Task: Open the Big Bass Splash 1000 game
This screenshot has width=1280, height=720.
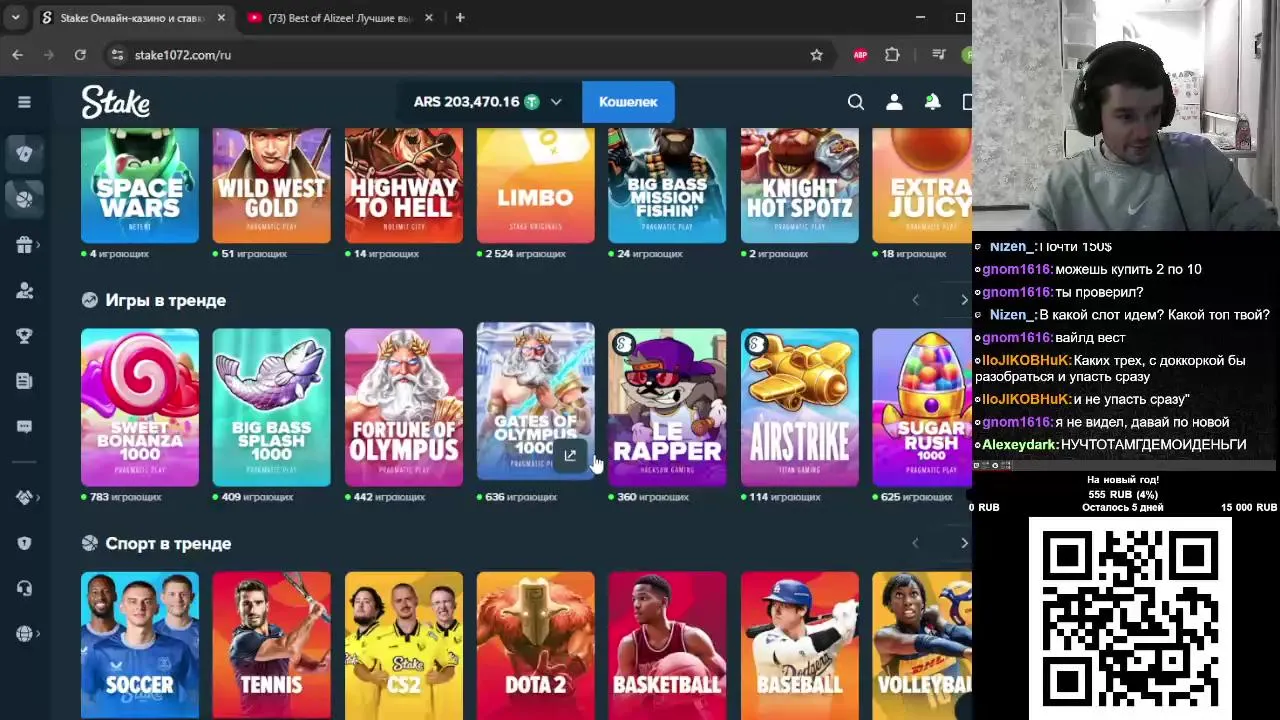Action: pyautogui.click(x=272, y=407)
